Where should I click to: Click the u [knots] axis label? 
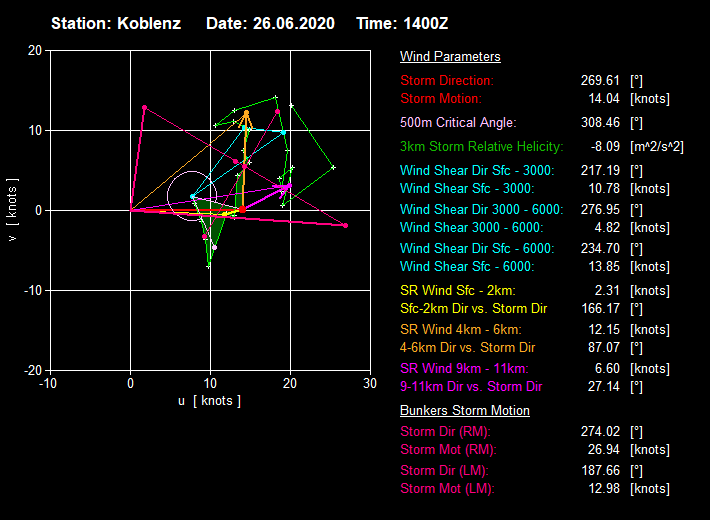click(209, 401)
